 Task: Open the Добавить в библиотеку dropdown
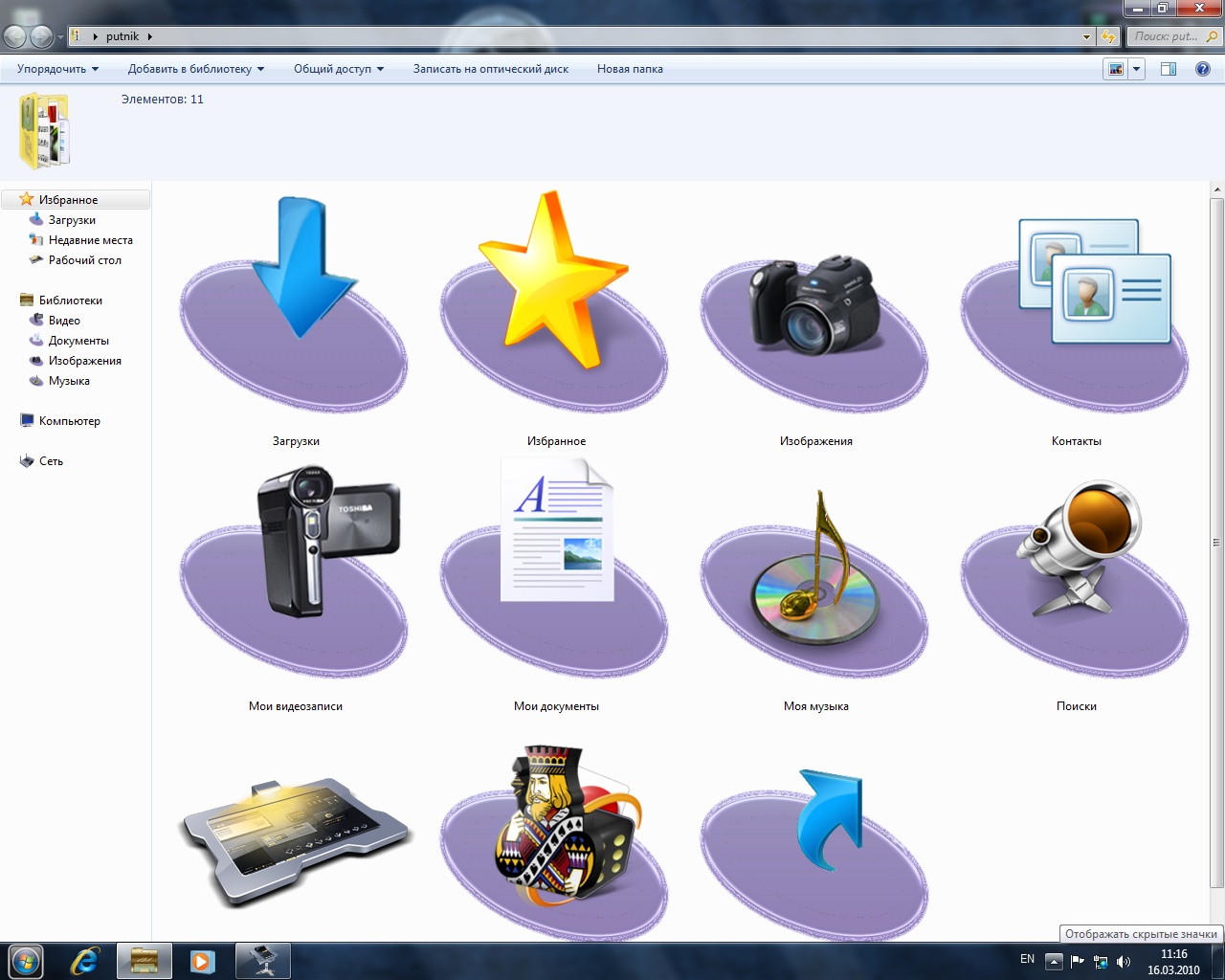196,69
